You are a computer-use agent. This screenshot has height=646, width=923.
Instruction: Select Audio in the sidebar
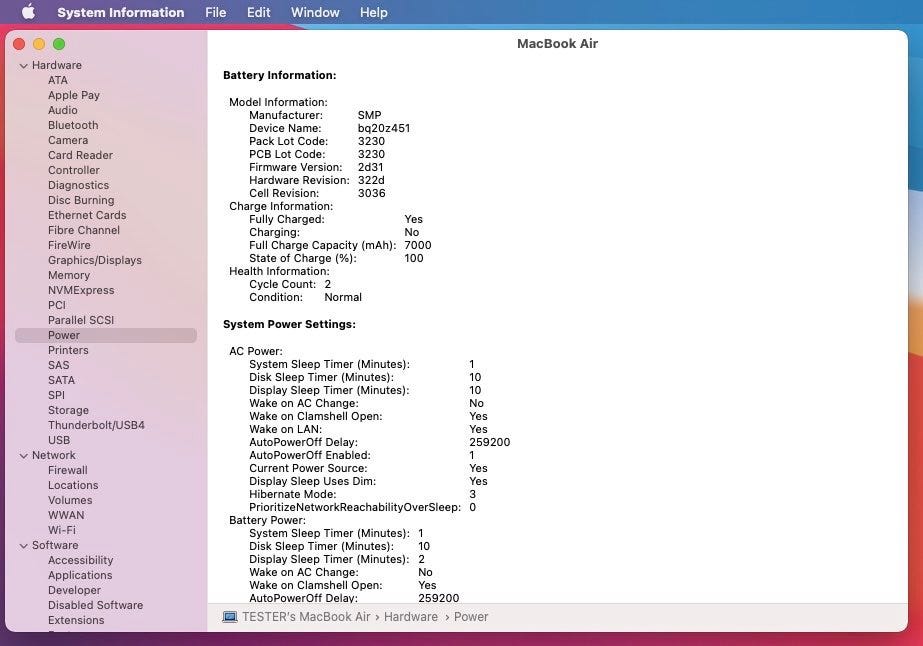click(62, 110)
